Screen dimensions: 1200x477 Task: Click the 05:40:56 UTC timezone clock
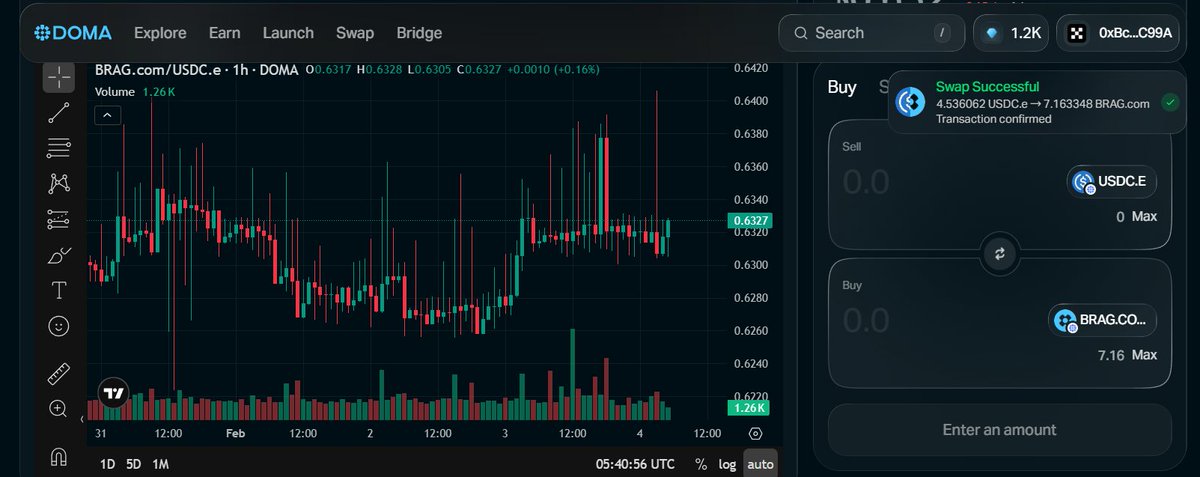(635, 464)
